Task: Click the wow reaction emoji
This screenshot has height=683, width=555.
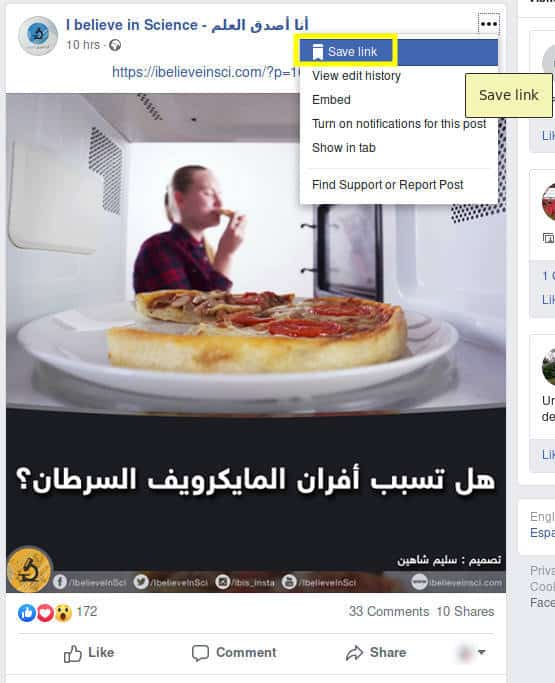Action: [x=63, y=612]
